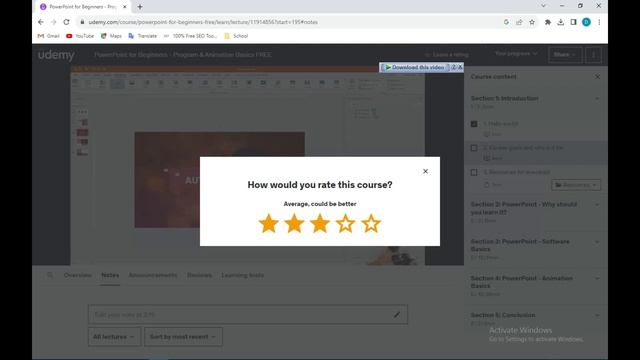Image resolution: width=640 pixels, height=360 pixels.
Task: Close the Course content panel
Action: 598,76
